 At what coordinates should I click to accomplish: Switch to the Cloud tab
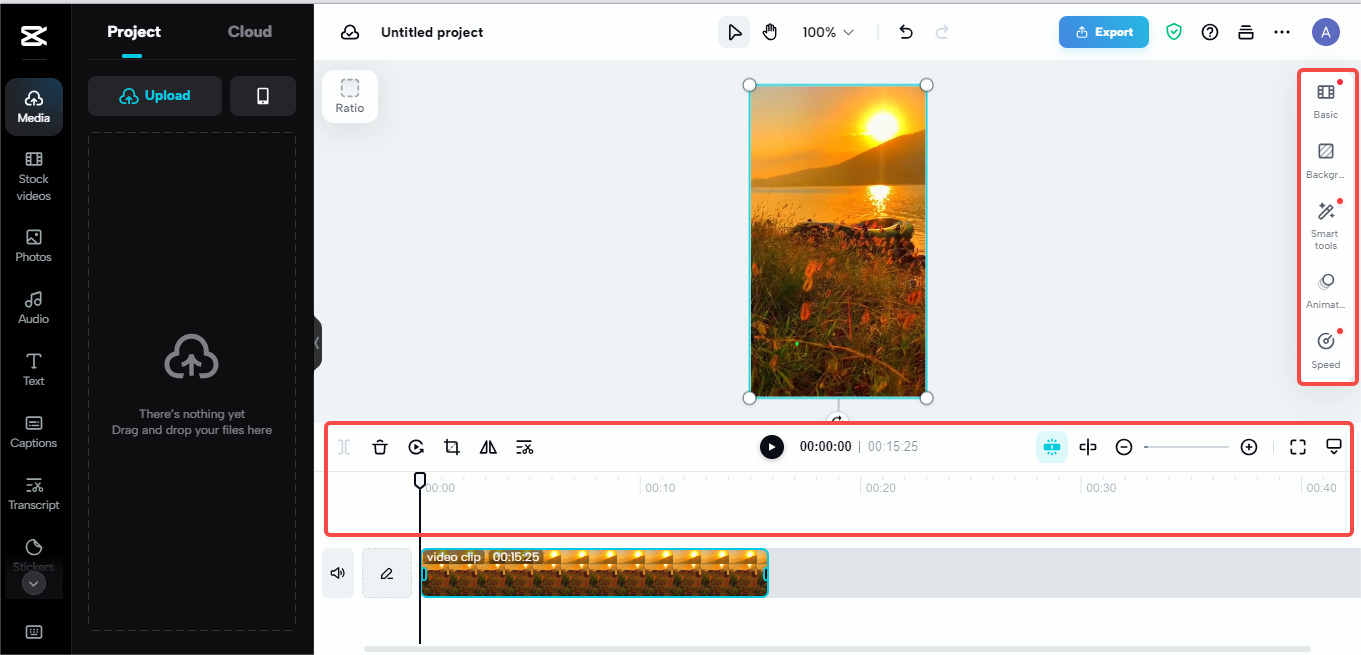click(250, 32)
